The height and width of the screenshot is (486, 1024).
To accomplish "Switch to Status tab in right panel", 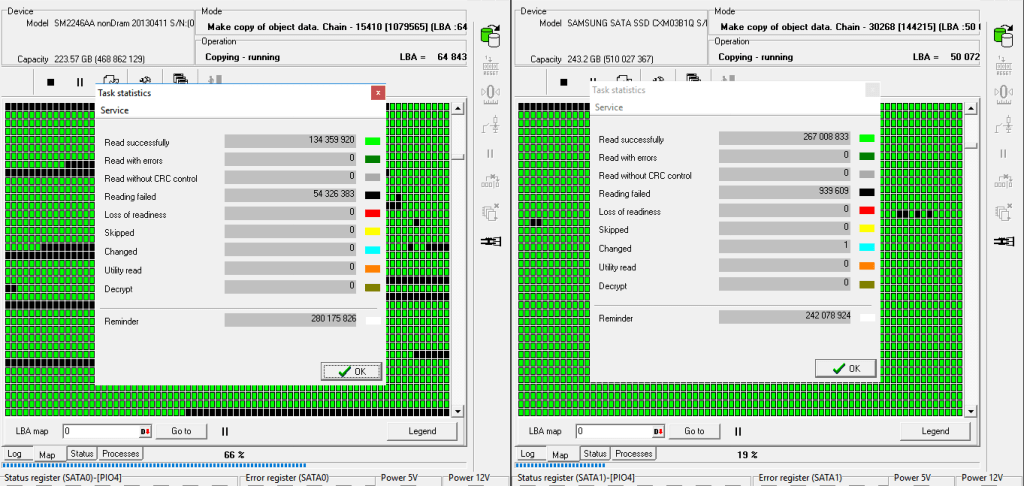I will point(595,454).
